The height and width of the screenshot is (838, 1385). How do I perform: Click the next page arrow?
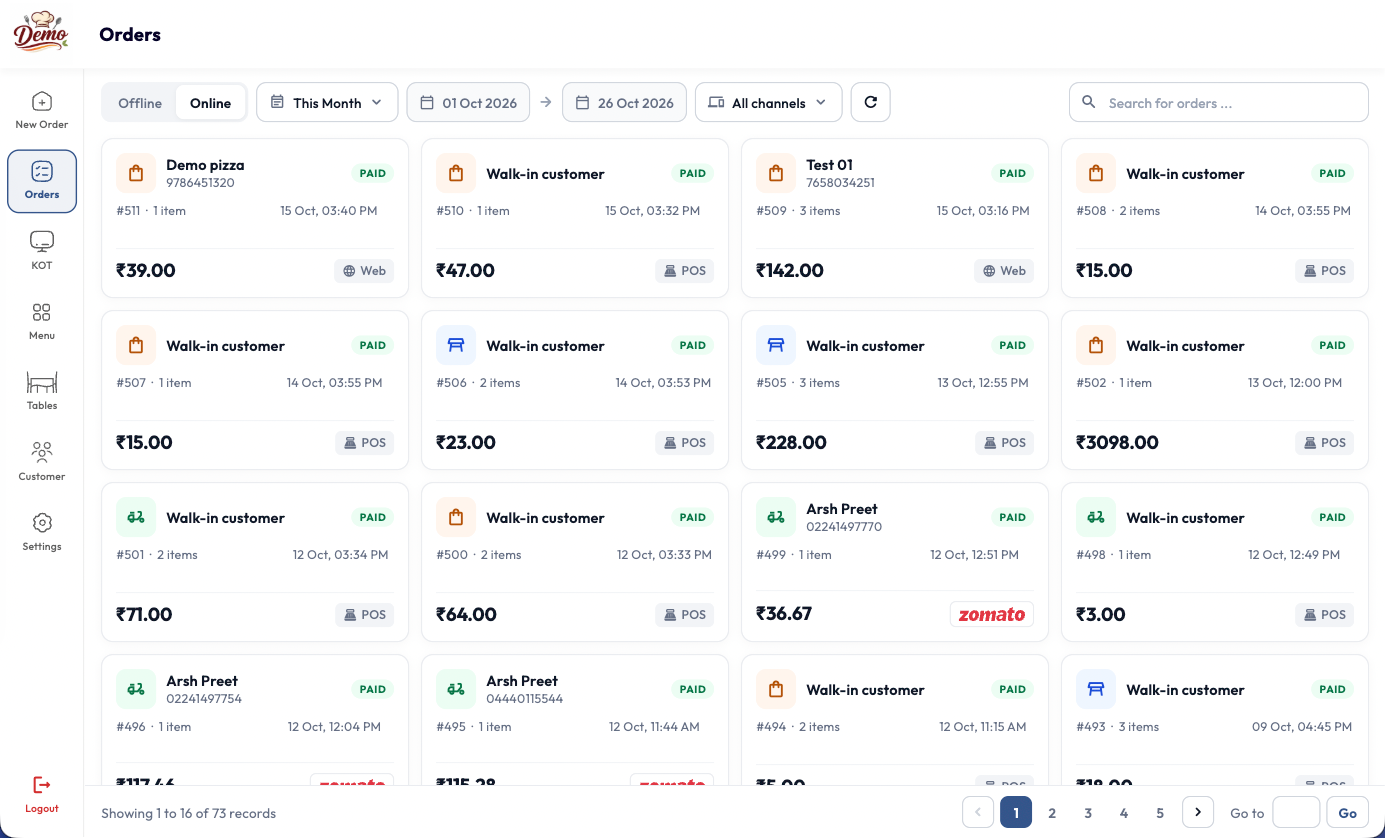(x=1198, y=812)
